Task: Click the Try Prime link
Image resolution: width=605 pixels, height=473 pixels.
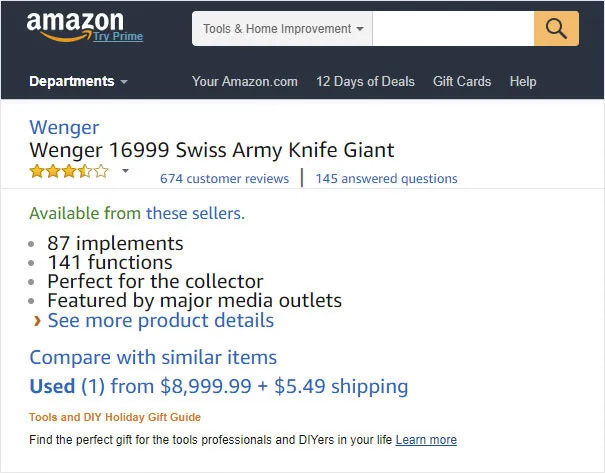Action: point(118,36)
